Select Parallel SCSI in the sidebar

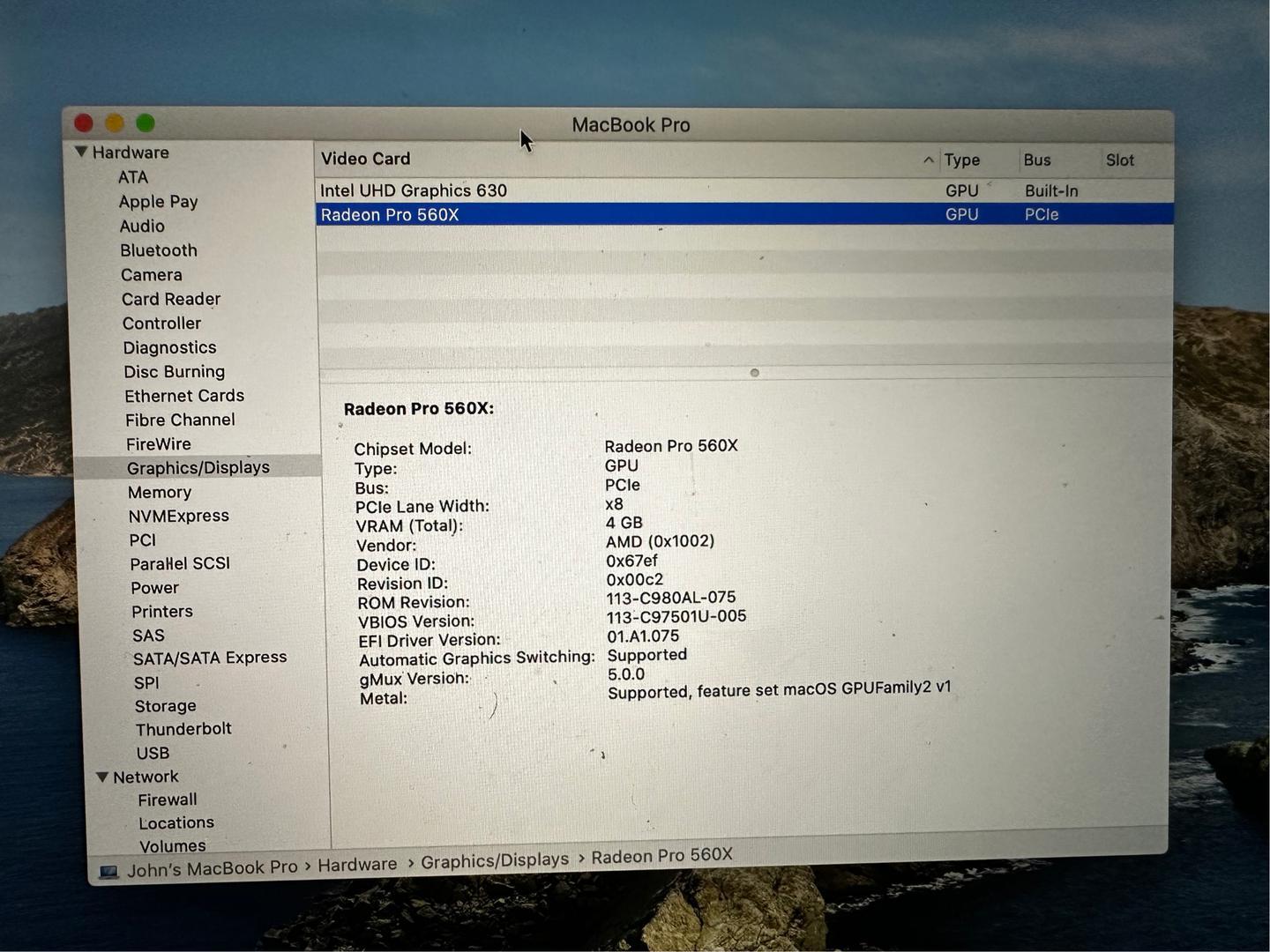[180, 563]
